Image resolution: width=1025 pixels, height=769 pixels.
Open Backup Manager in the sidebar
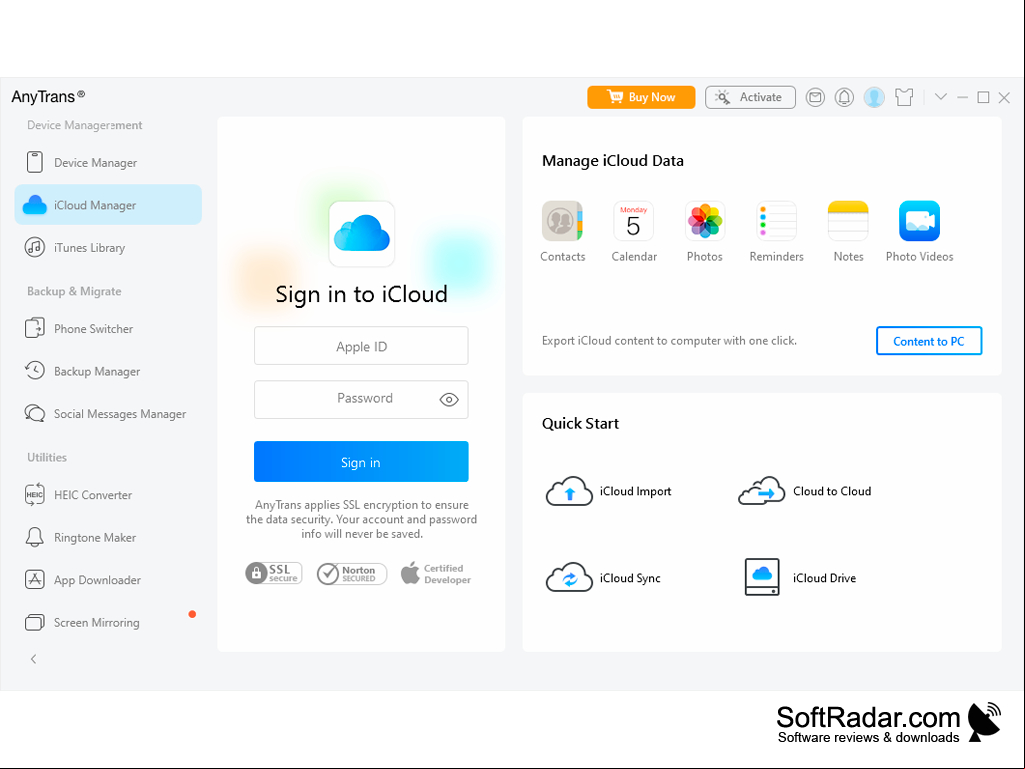coord(108,371)
